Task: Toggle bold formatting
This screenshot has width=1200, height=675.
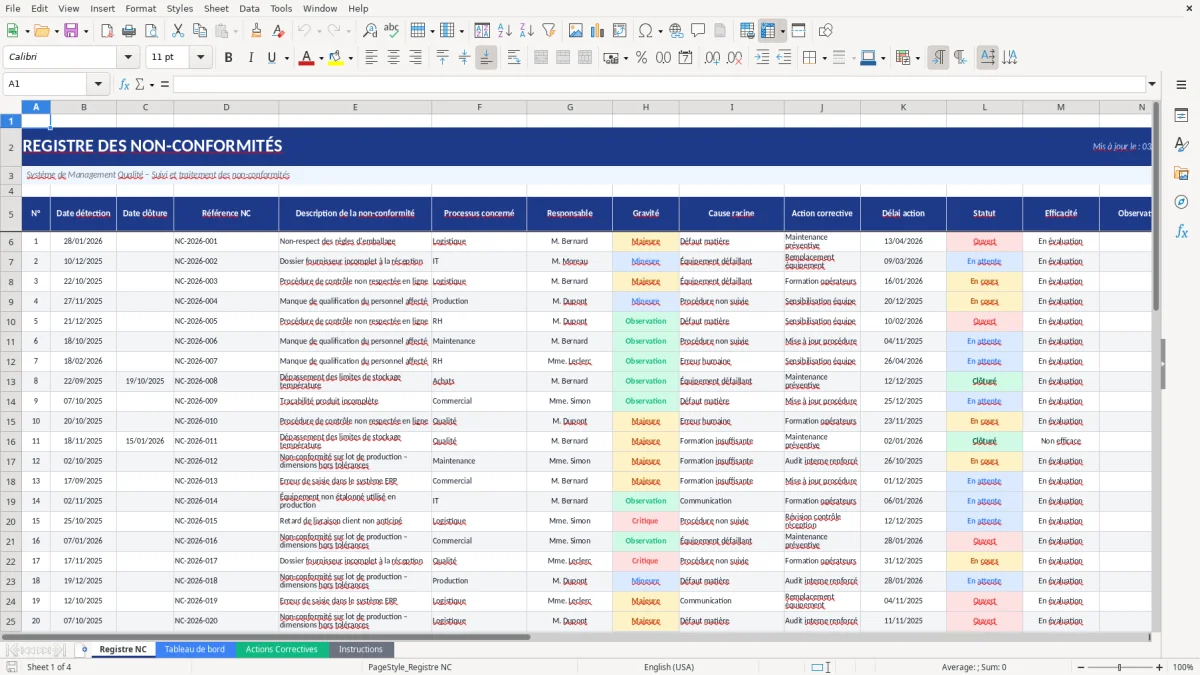Action: (x=228, y=57)
